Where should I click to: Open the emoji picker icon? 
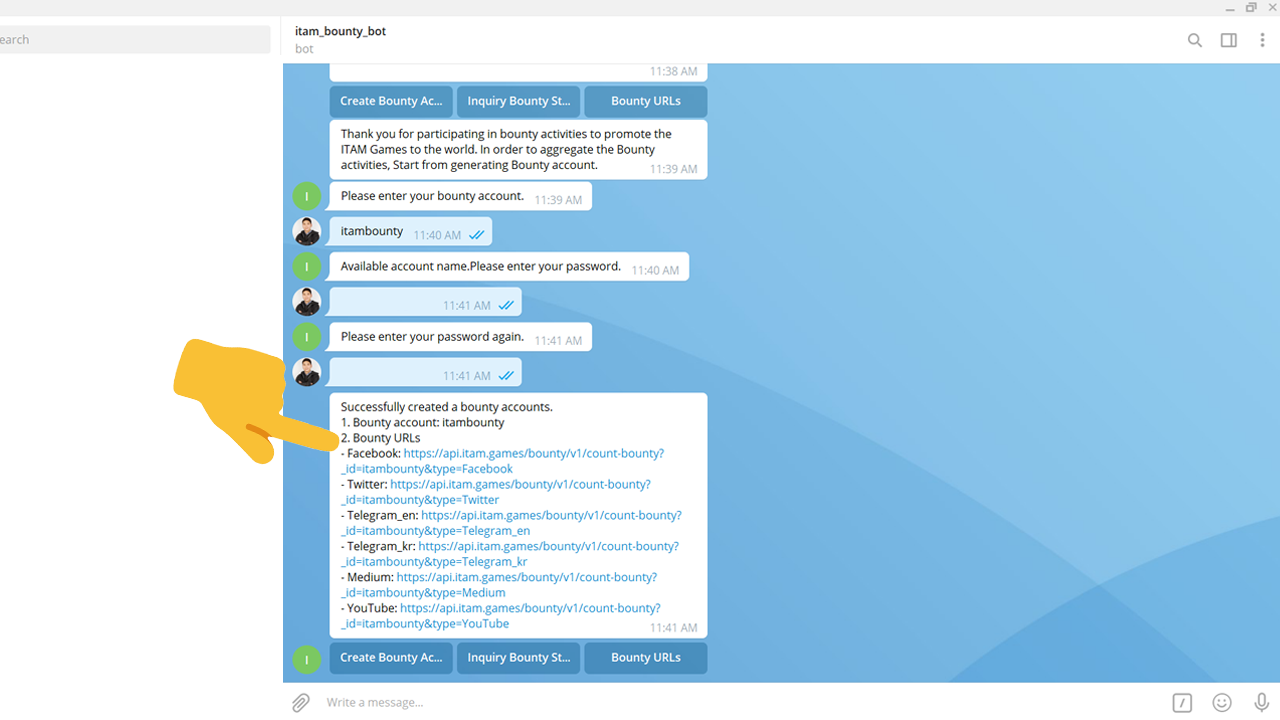(1222, 703)
